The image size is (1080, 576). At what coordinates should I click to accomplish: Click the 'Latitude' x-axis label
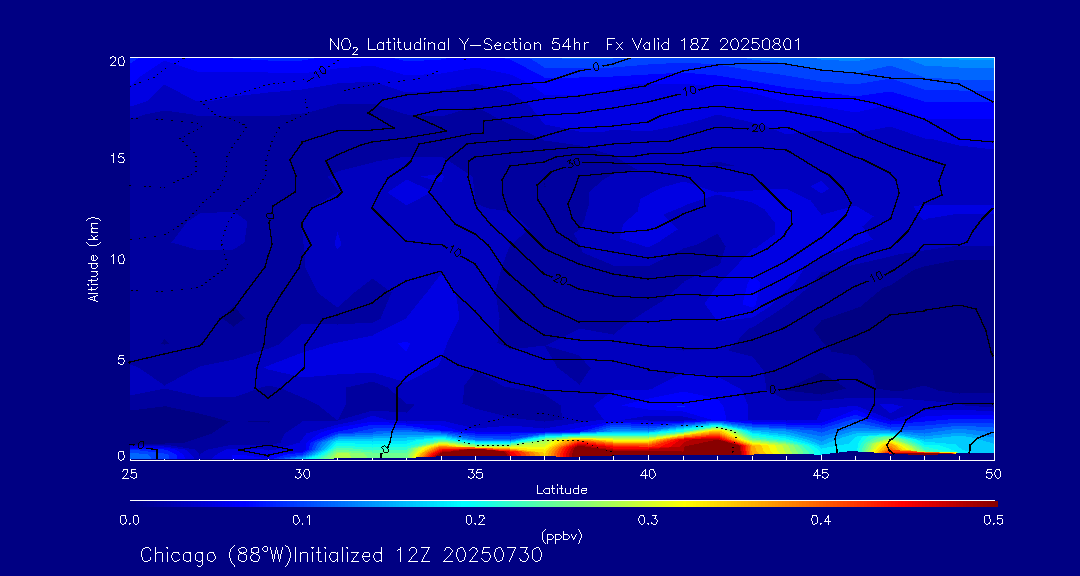(x=562, y=490)
